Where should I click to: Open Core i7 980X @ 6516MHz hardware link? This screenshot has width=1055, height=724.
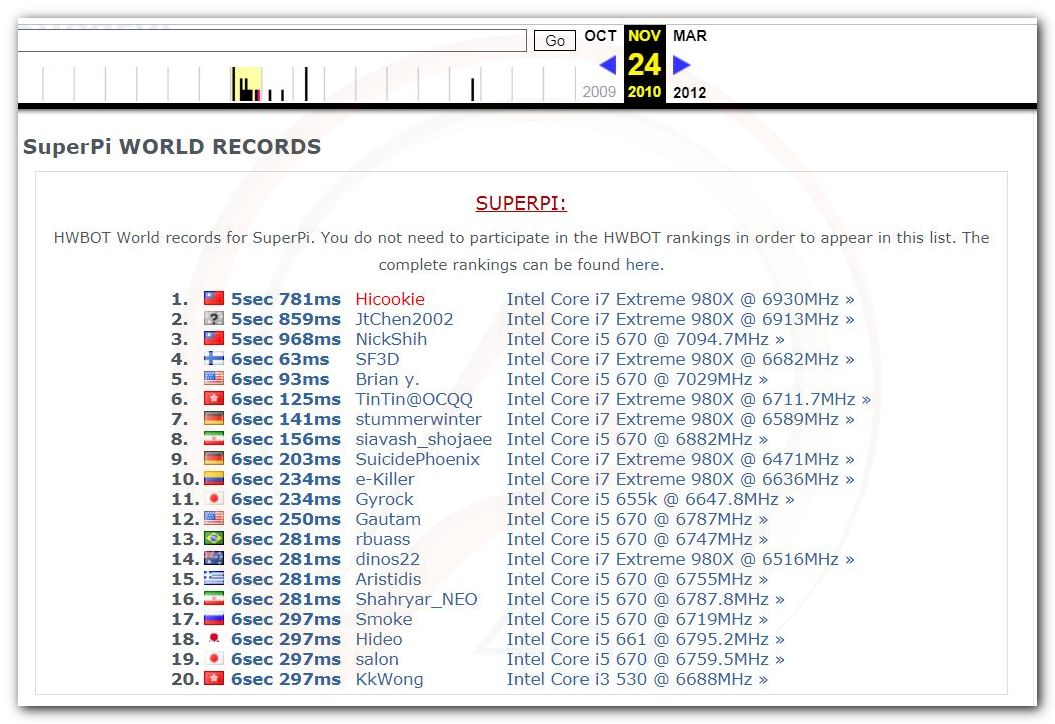[x=681, y=559]
